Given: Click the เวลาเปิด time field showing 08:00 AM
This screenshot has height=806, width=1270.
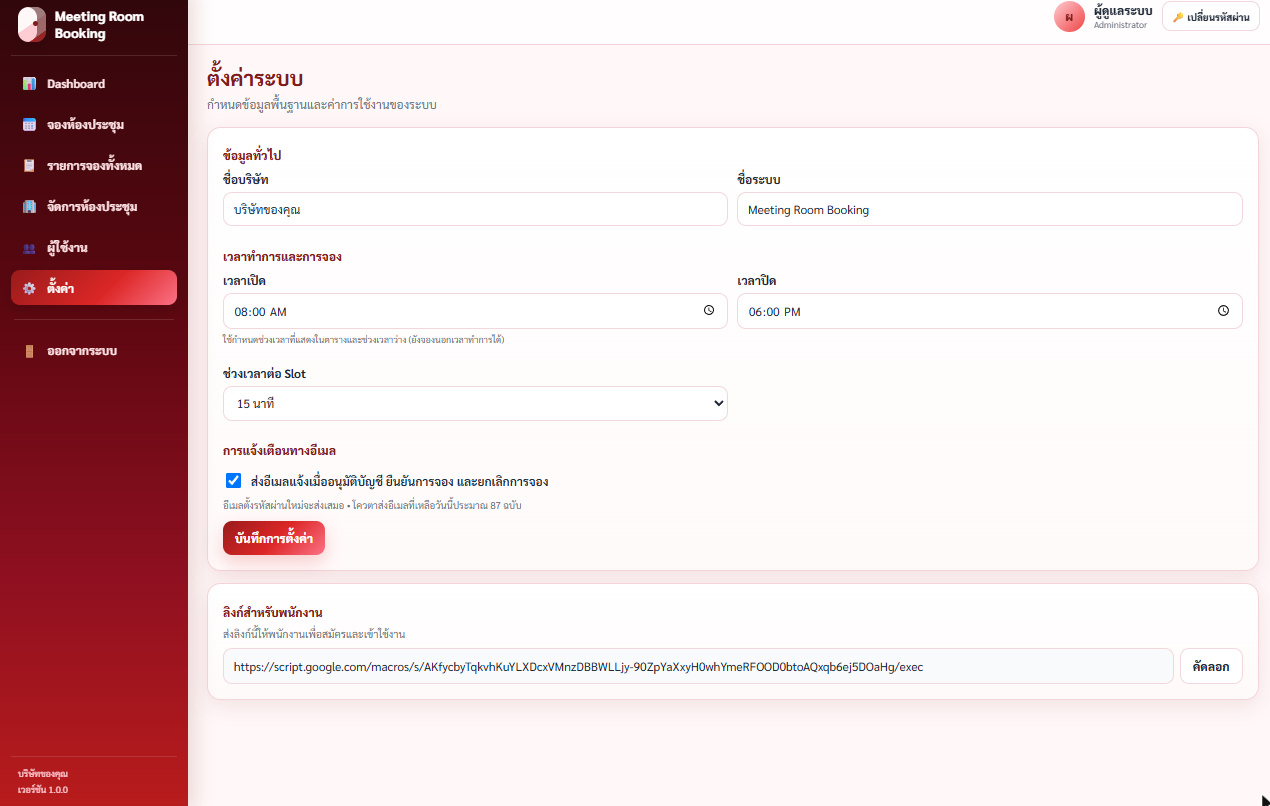Looking at the screenshot, I should tap(475, 311).
